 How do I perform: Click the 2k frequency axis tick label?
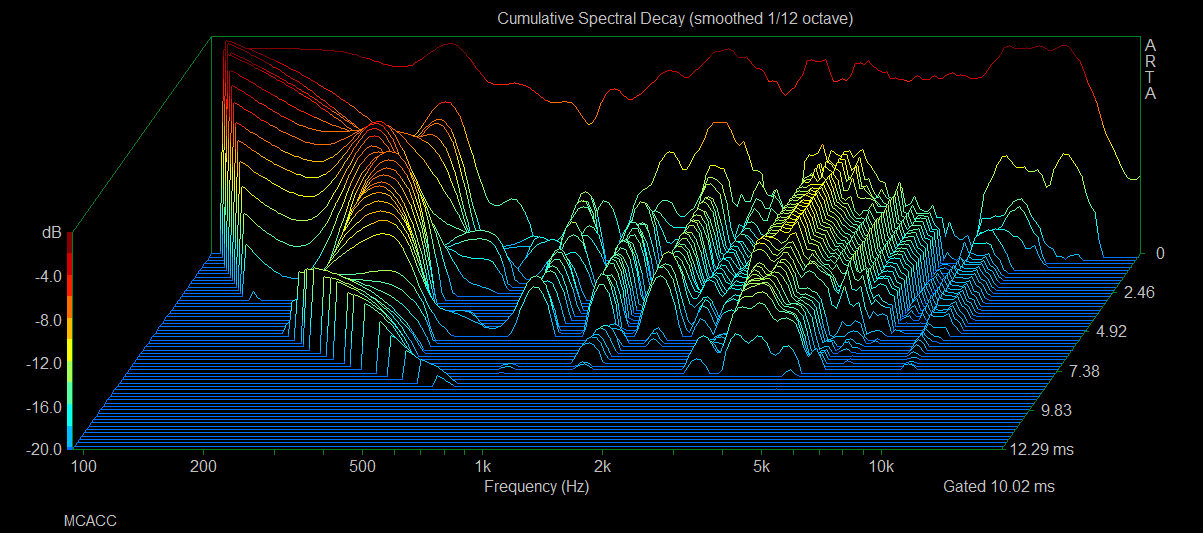(602, 467)
